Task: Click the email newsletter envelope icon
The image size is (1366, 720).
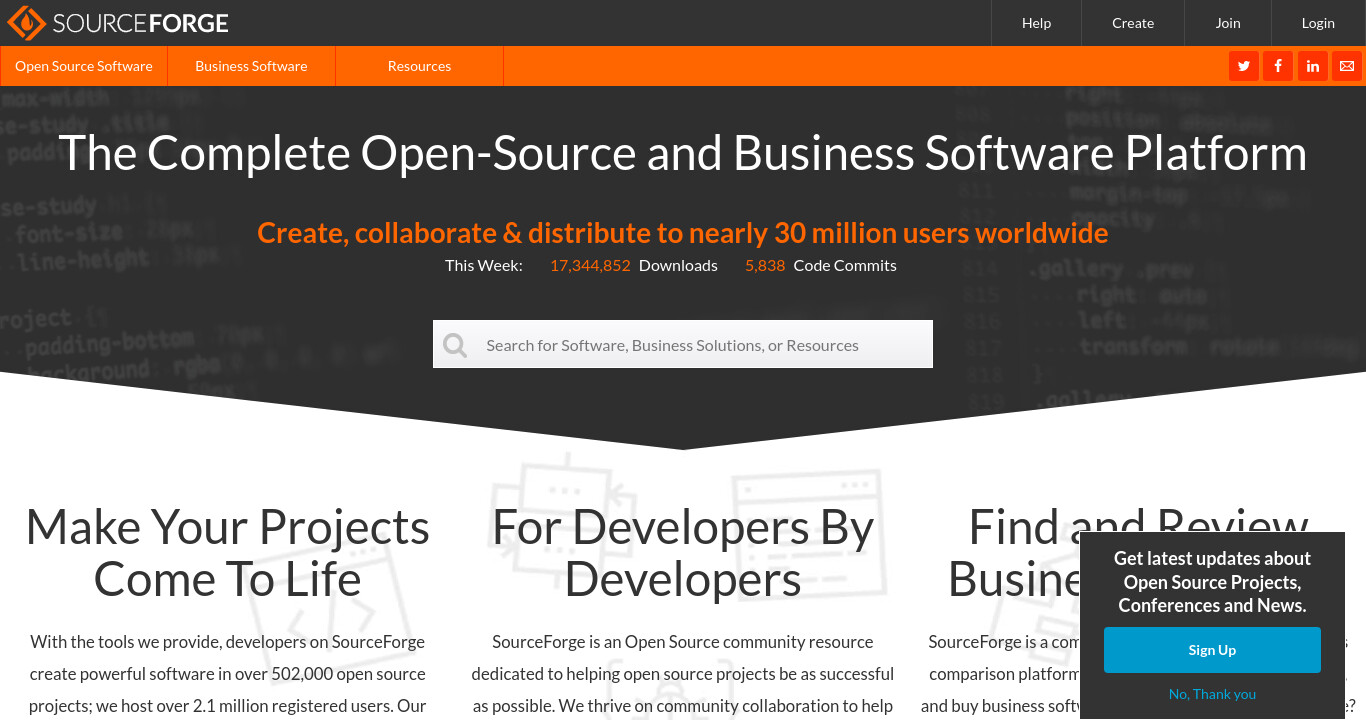Action: point(1347,66)
